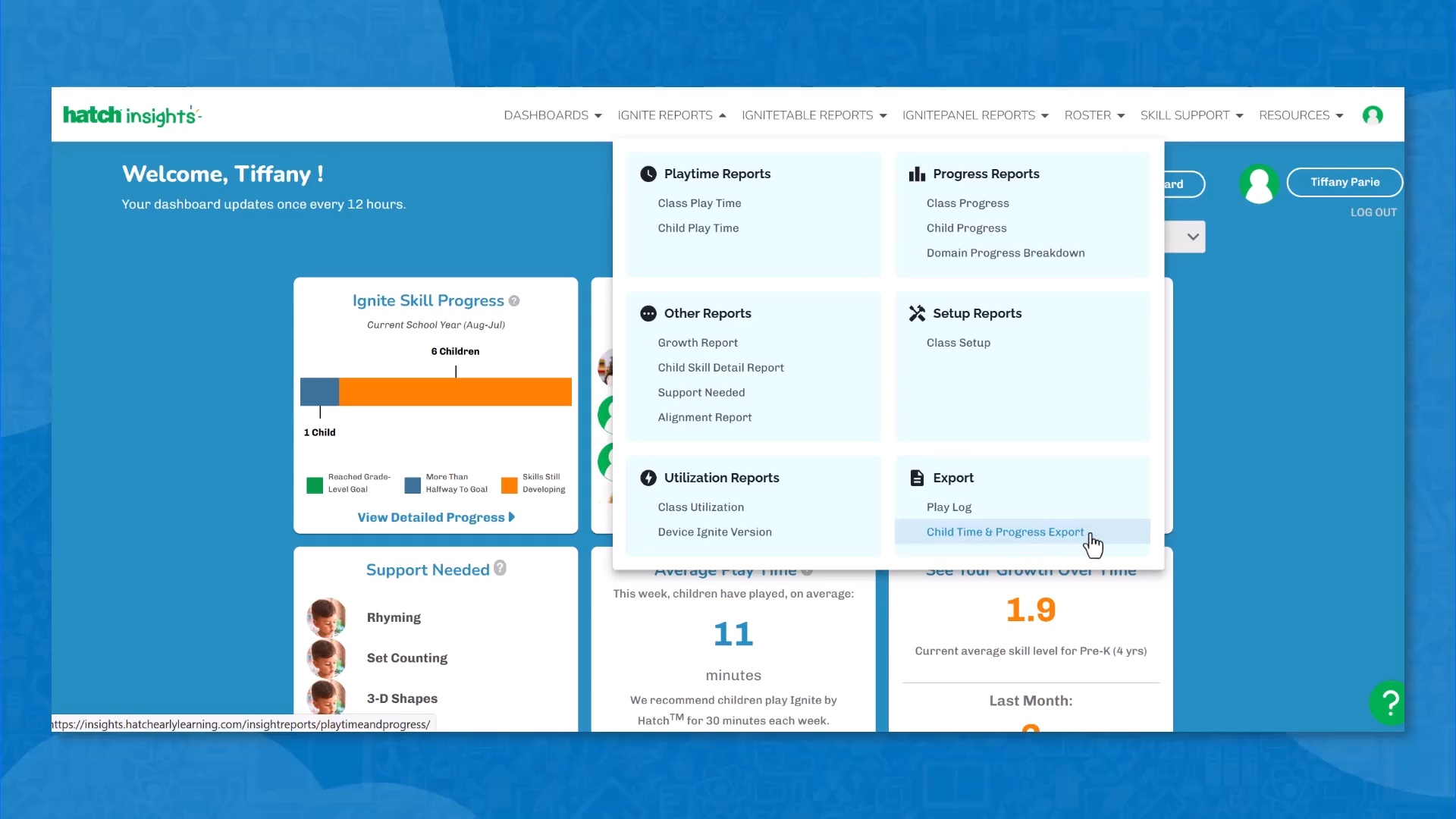Viewport: 1456px width, 819px height.
Task: Open Support Needed help tooltip
Action: [x=500, y=568]
